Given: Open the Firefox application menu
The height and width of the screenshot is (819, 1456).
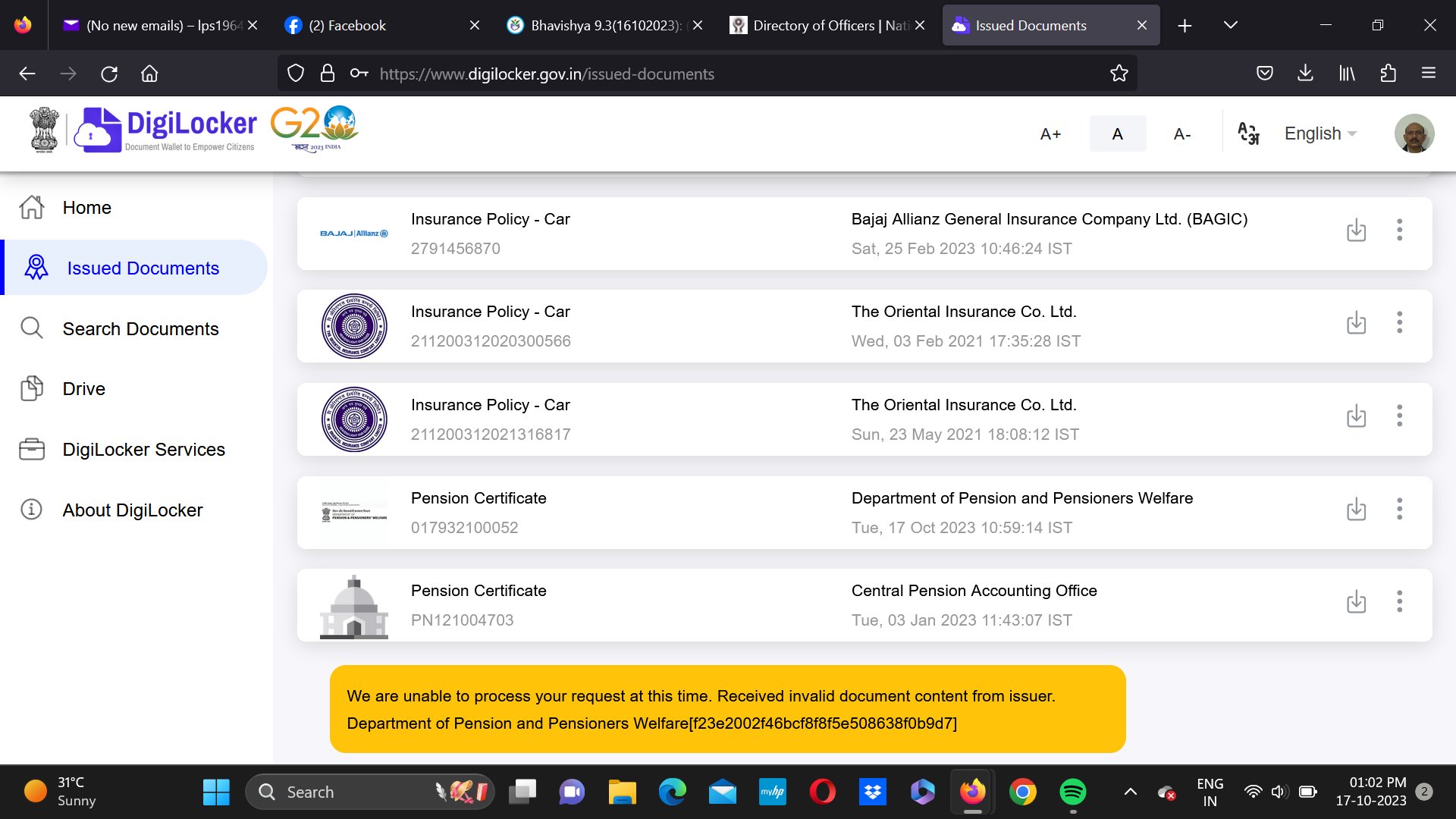Looking at the screenshot, I should click(1429, 74).
